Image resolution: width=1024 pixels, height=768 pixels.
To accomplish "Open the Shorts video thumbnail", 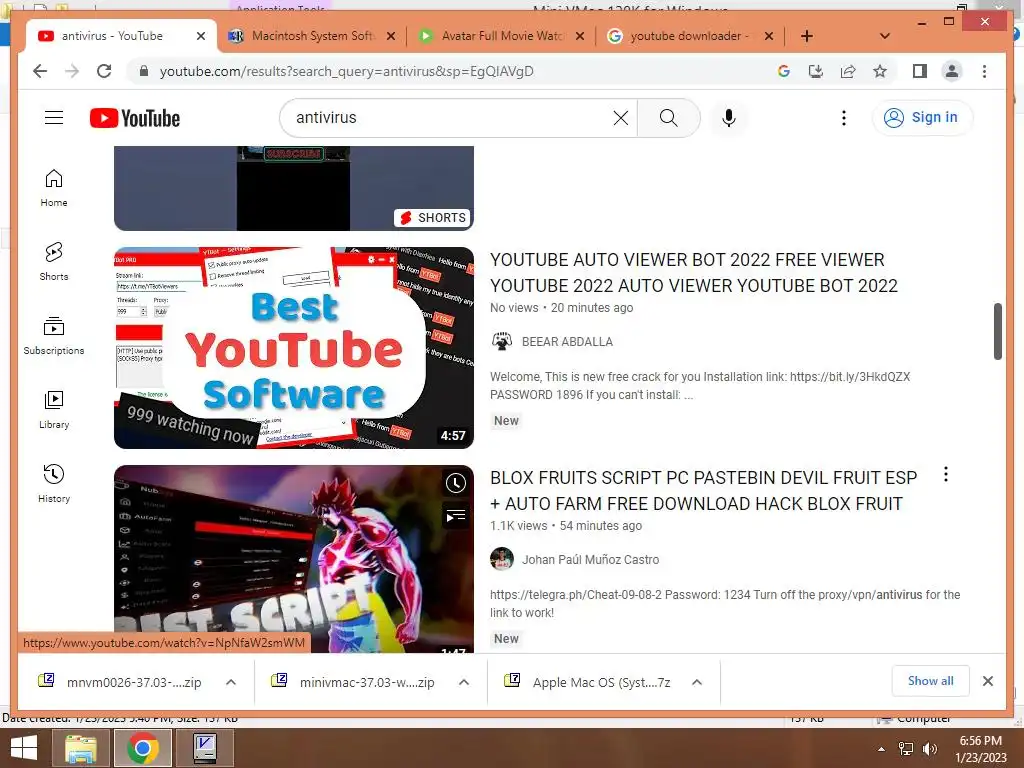I will [294, 188].
